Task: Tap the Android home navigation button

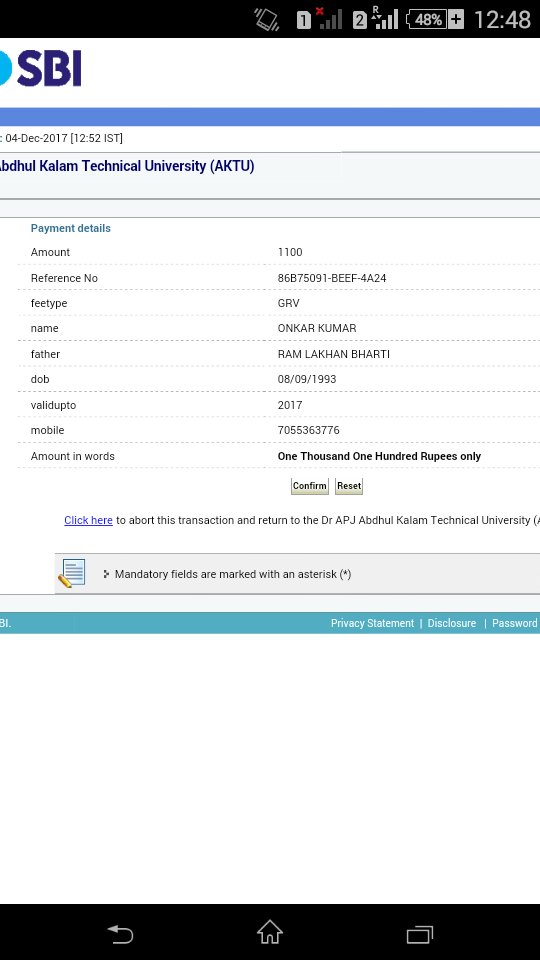Action: click(x=270, y=932)
